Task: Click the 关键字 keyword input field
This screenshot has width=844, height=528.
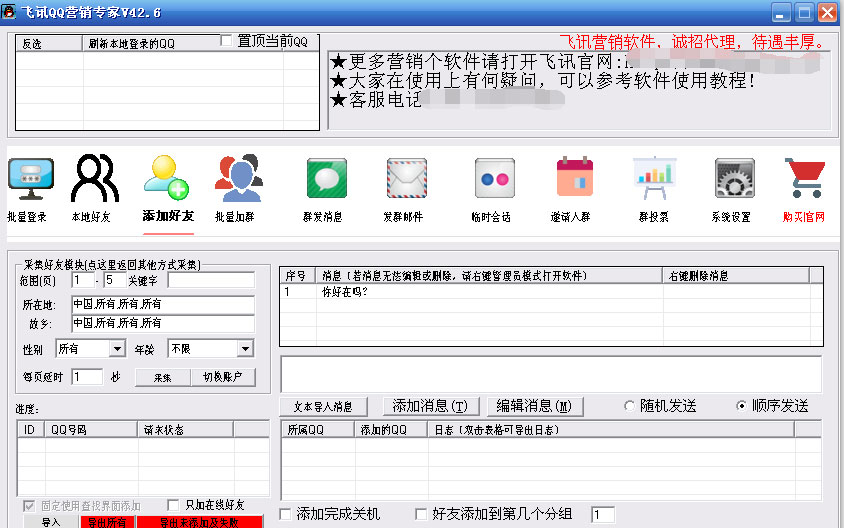Action: [211, 281]
